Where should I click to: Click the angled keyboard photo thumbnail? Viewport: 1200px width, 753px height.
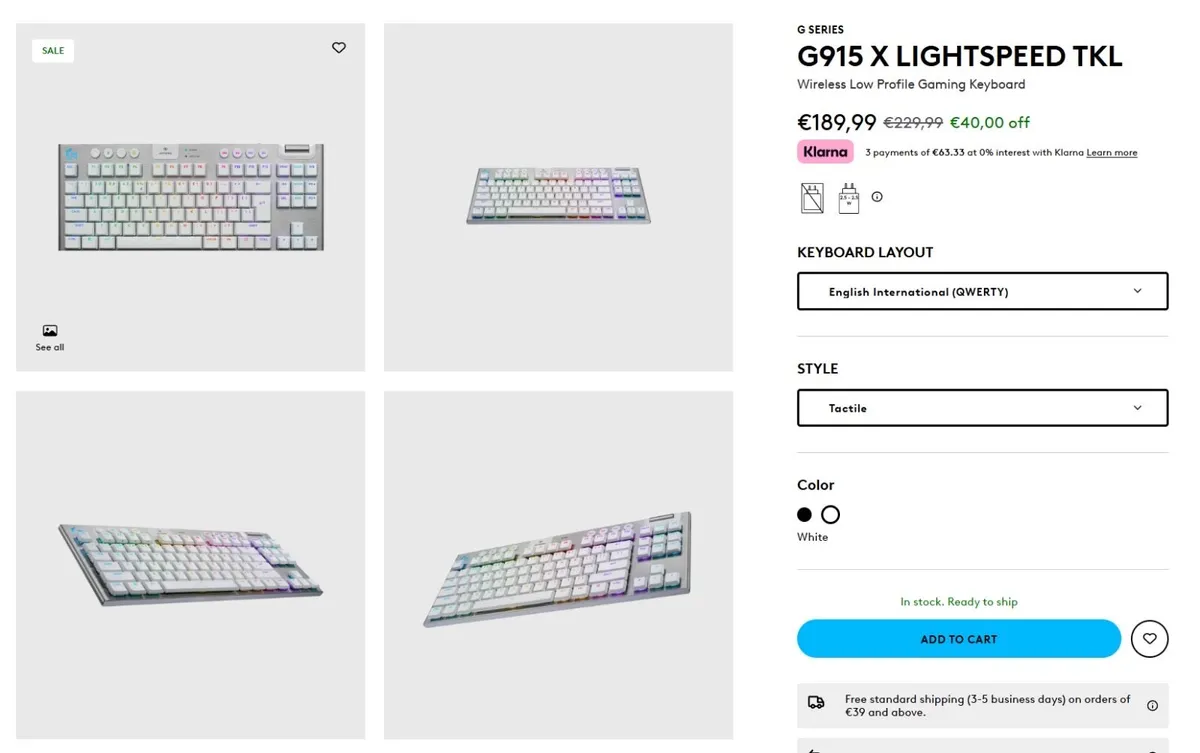557,563
